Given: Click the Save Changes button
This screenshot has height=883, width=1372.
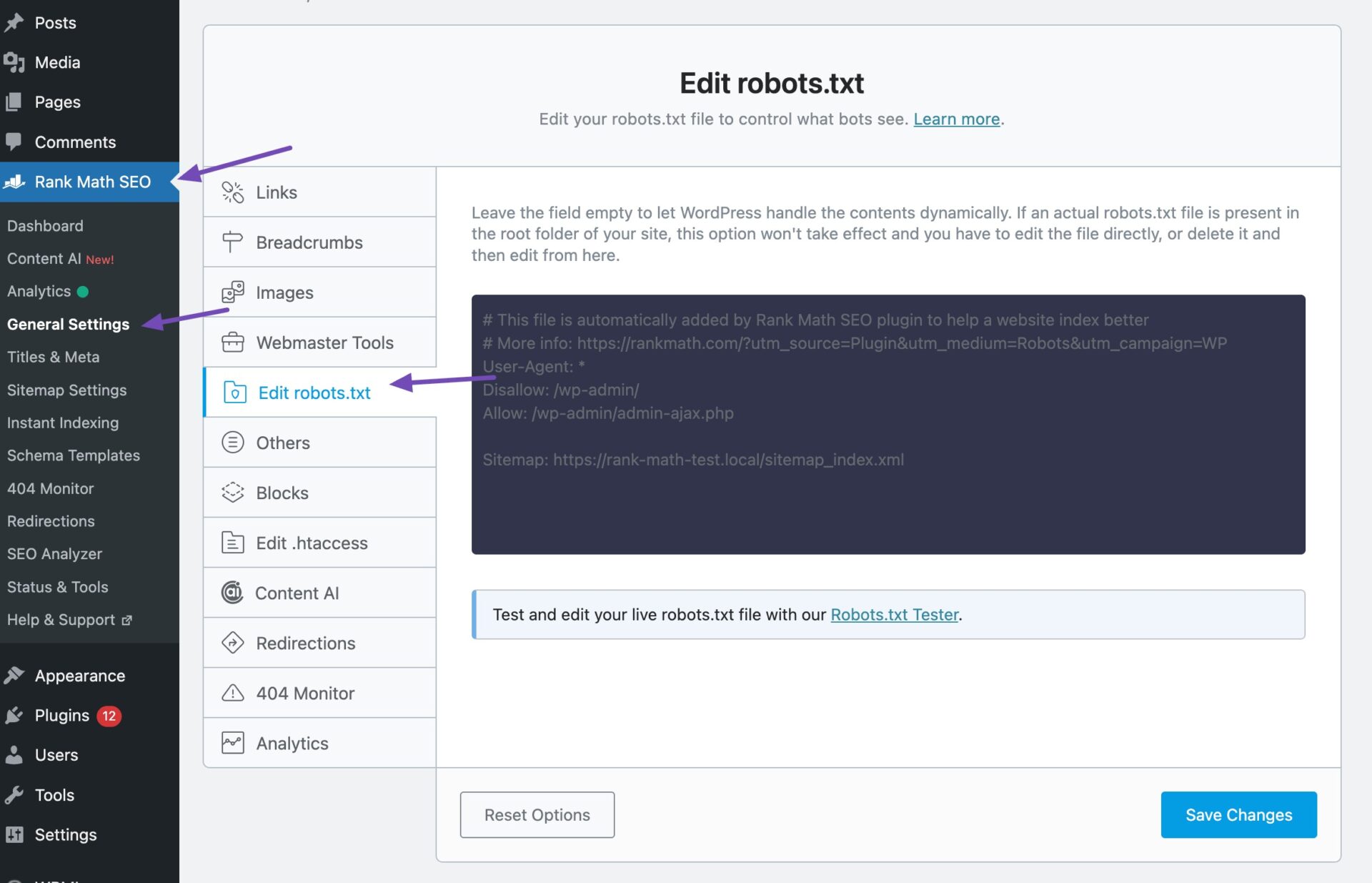Looking at the screenshot, I should [x=1238, y=814].
